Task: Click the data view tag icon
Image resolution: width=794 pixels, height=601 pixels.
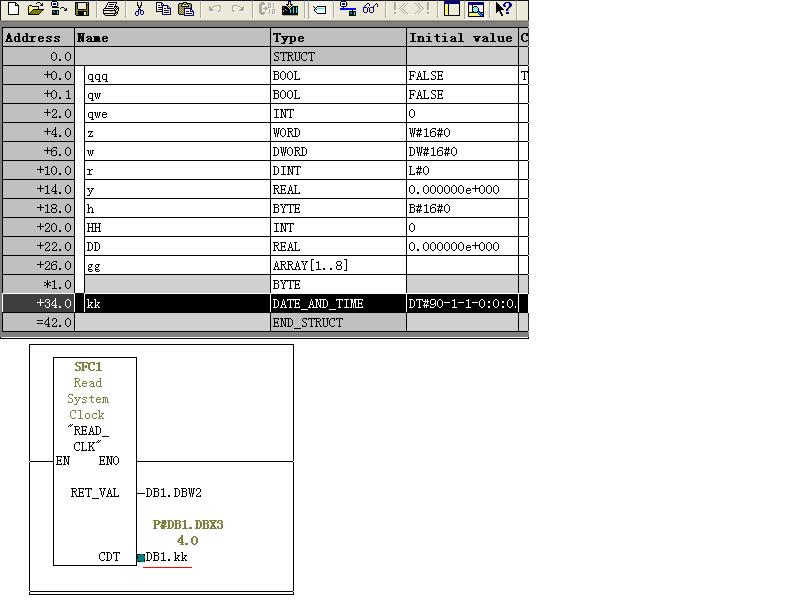Action: point(320,9)
